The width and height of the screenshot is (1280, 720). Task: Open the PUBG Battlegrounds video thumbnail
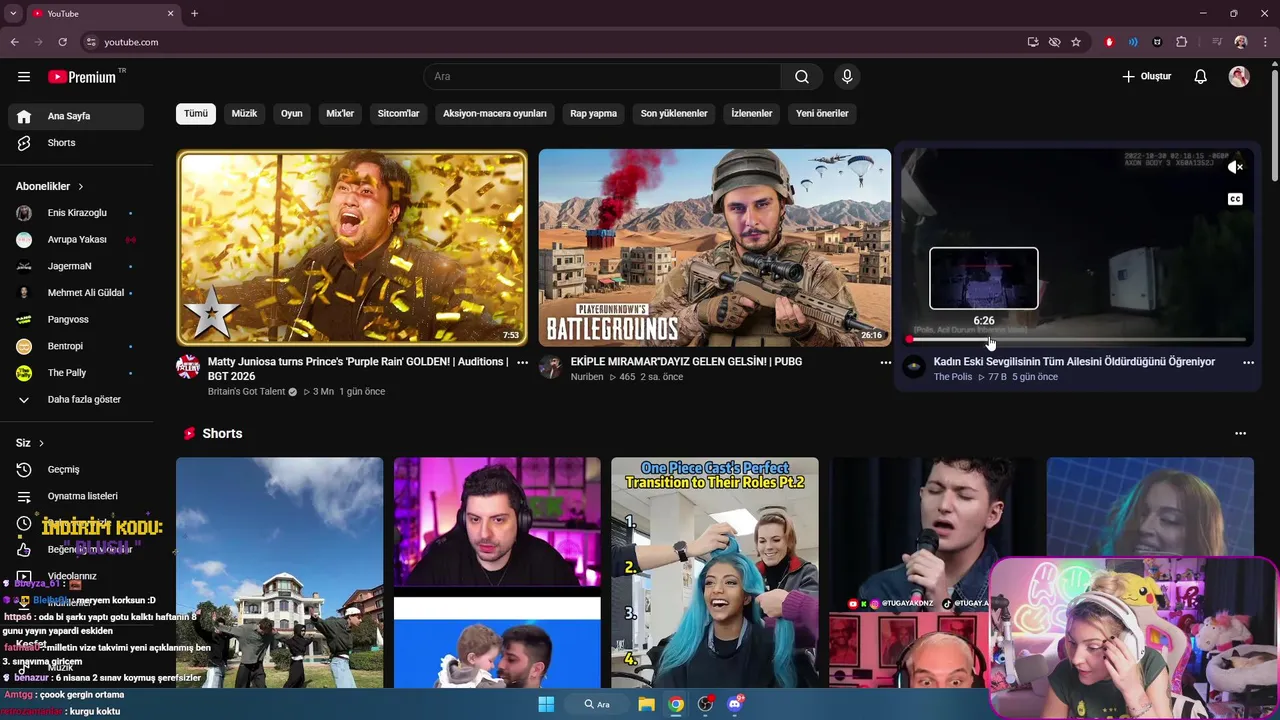pos(714,248)
